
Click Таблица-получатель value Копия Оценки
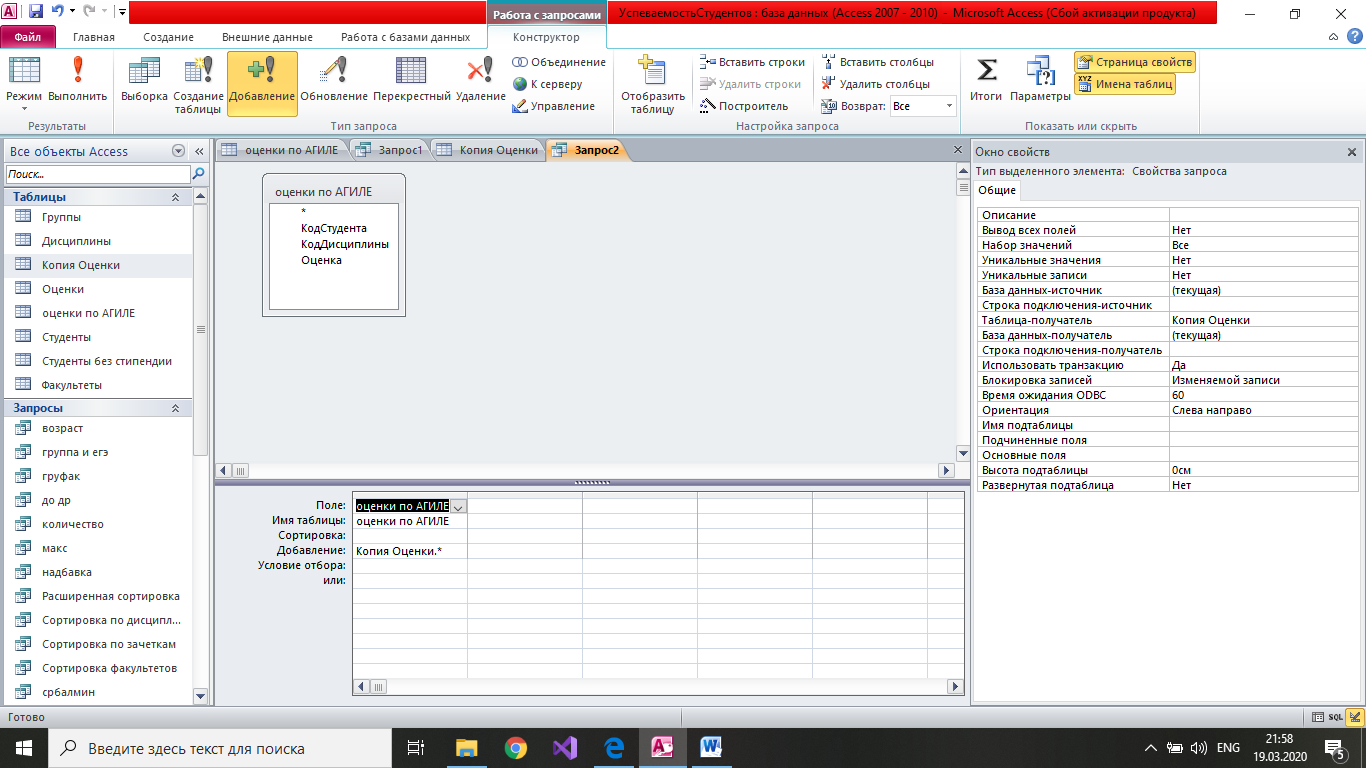click(x=1264, y=320)
